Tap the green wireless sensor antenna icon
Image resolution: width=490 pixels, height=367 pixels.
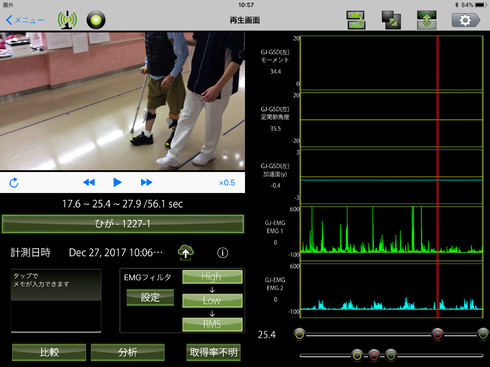67,20
